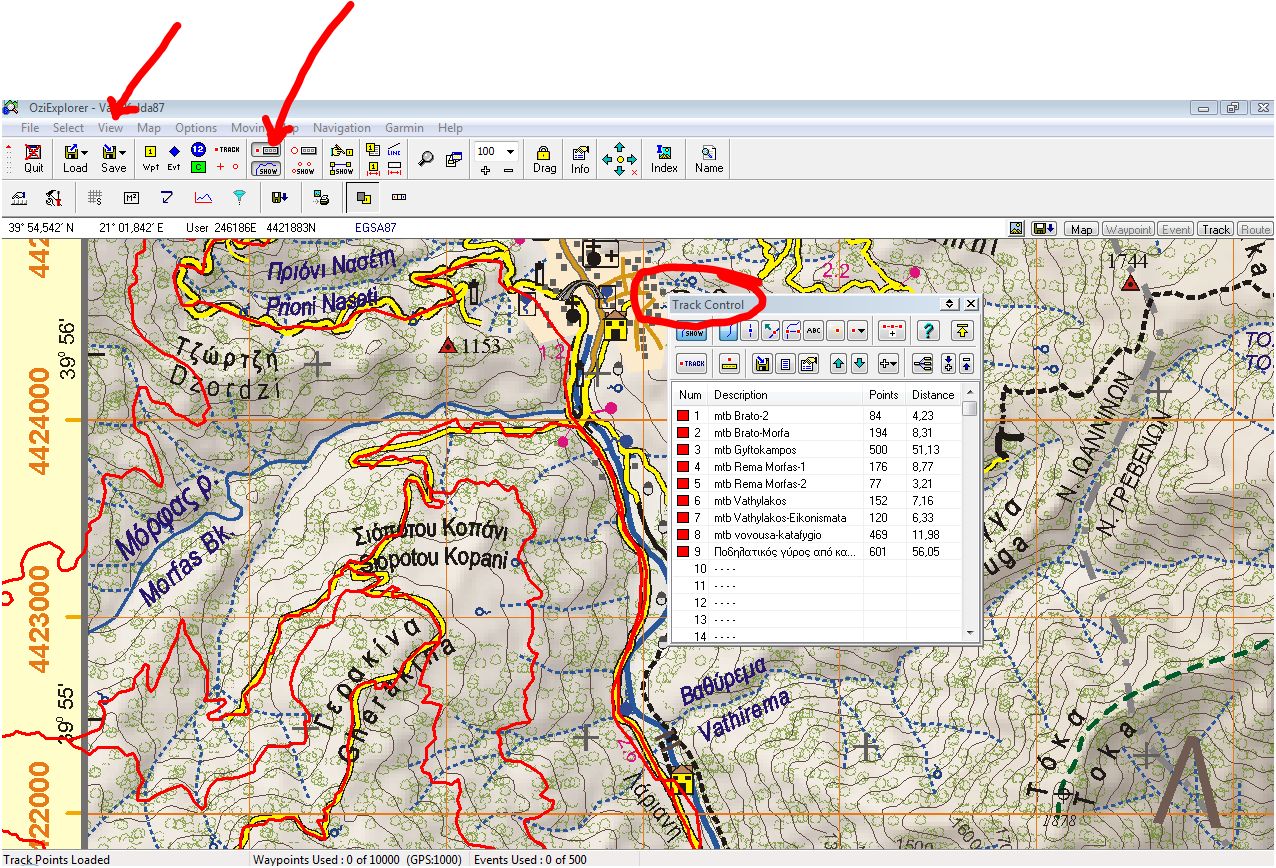Image resolution: width=1276 pixels, height=868 pixels.
Task: Open the Index map icon
Action: (664, 158)
